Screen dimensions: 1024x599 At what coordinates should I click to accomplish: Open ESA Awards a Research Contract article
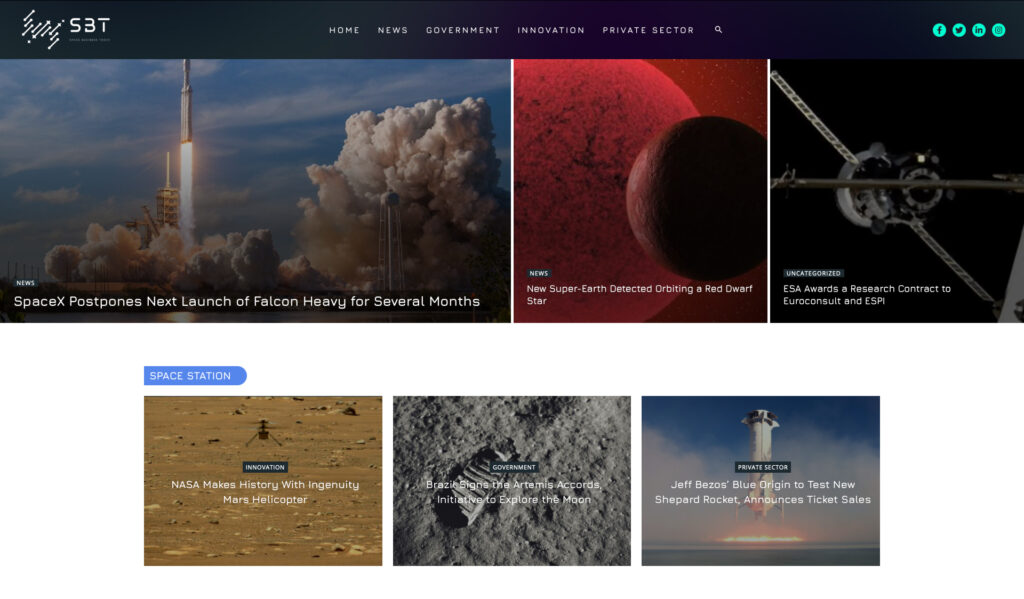pyautogui.click(x=867, y=295)
